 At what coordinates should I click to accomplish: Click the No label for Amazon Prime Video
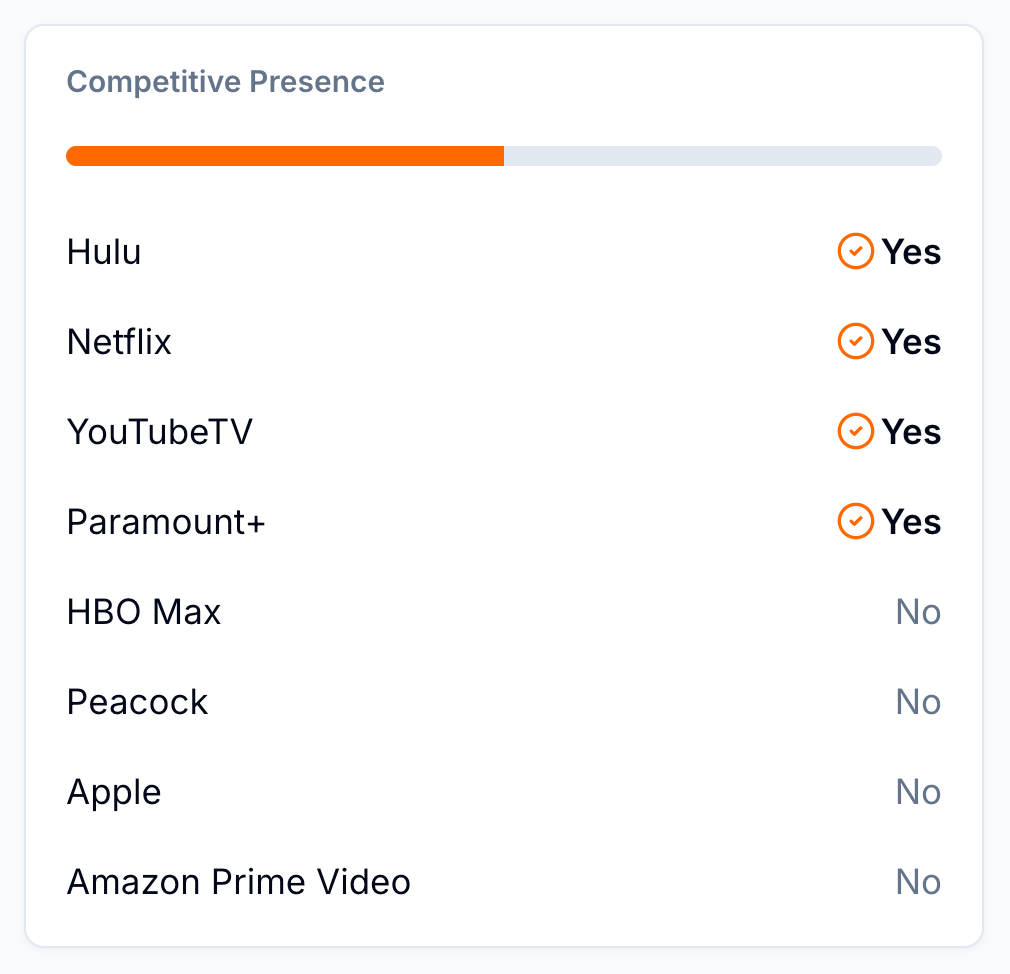pos(918,881)
